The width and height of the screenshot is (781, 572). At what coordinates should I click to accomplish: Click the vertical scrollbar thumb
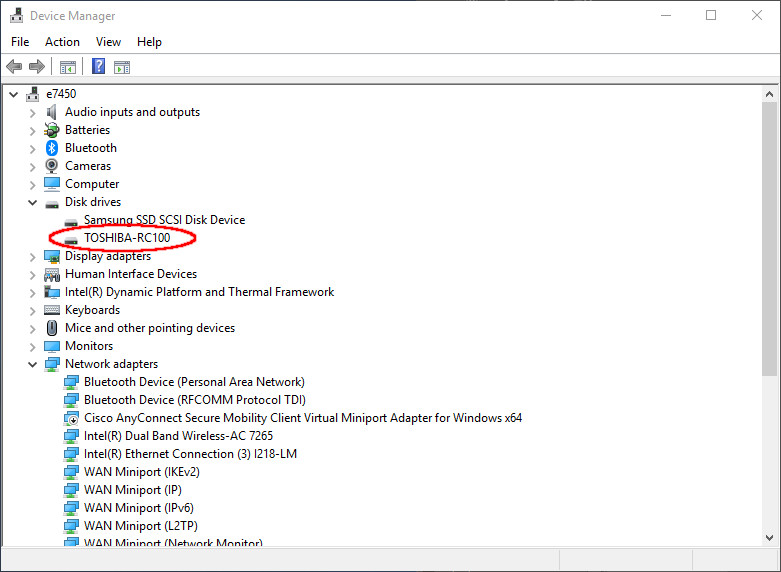769,239
